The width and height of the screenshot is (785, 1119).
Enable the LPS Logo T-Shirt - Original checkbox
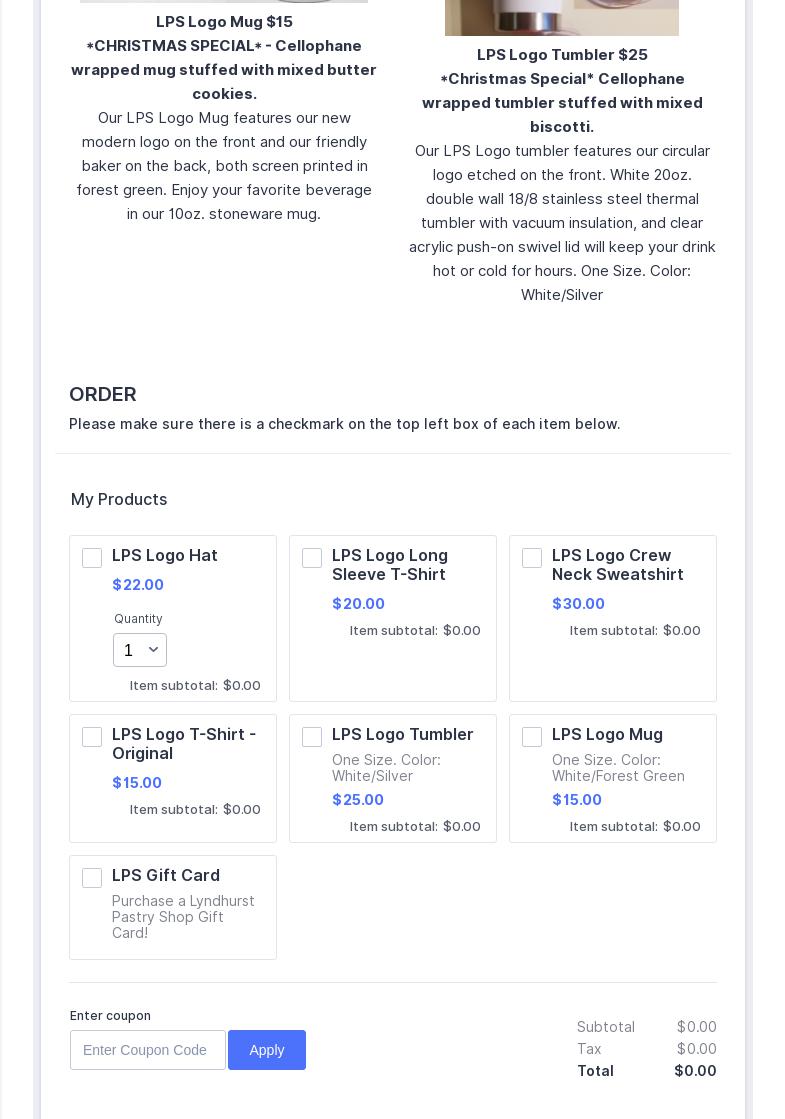point(92,737)
